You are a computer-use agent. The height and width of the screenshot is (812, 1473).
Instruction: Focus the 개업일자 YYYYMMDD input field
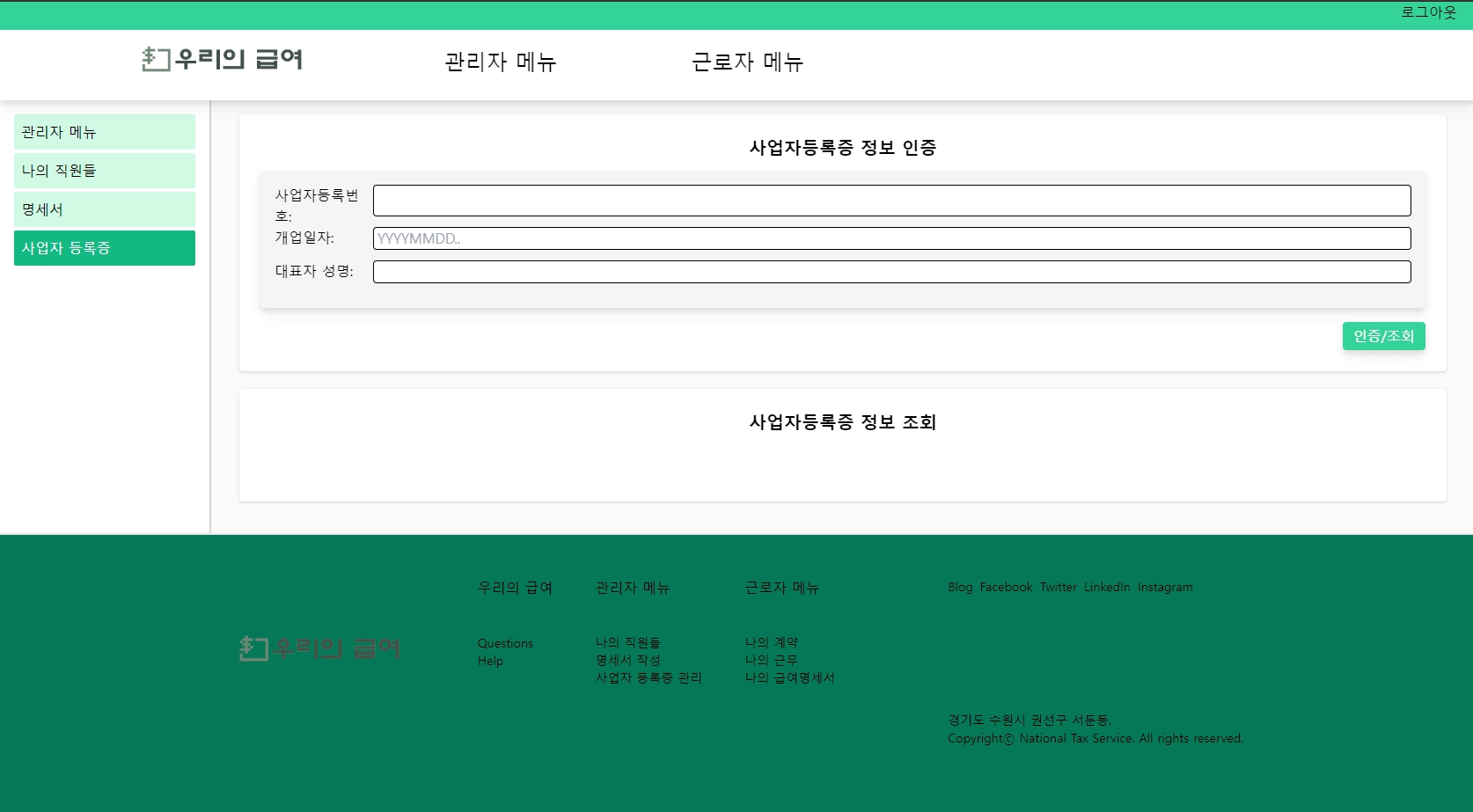pos(891,238)
